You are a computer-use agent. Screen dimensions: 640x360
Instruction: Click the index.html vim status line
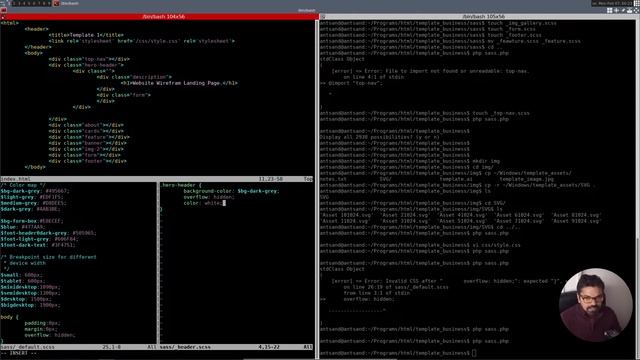[x=157, y=179]
